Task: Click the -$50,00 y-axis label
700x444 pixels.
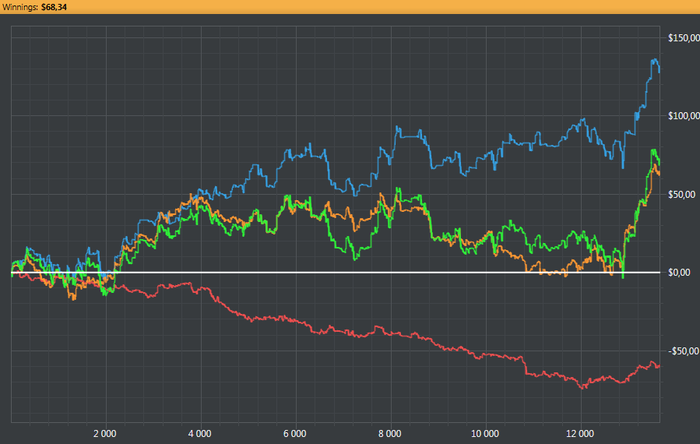Action: pyautogui.click(x=683, y=351)
